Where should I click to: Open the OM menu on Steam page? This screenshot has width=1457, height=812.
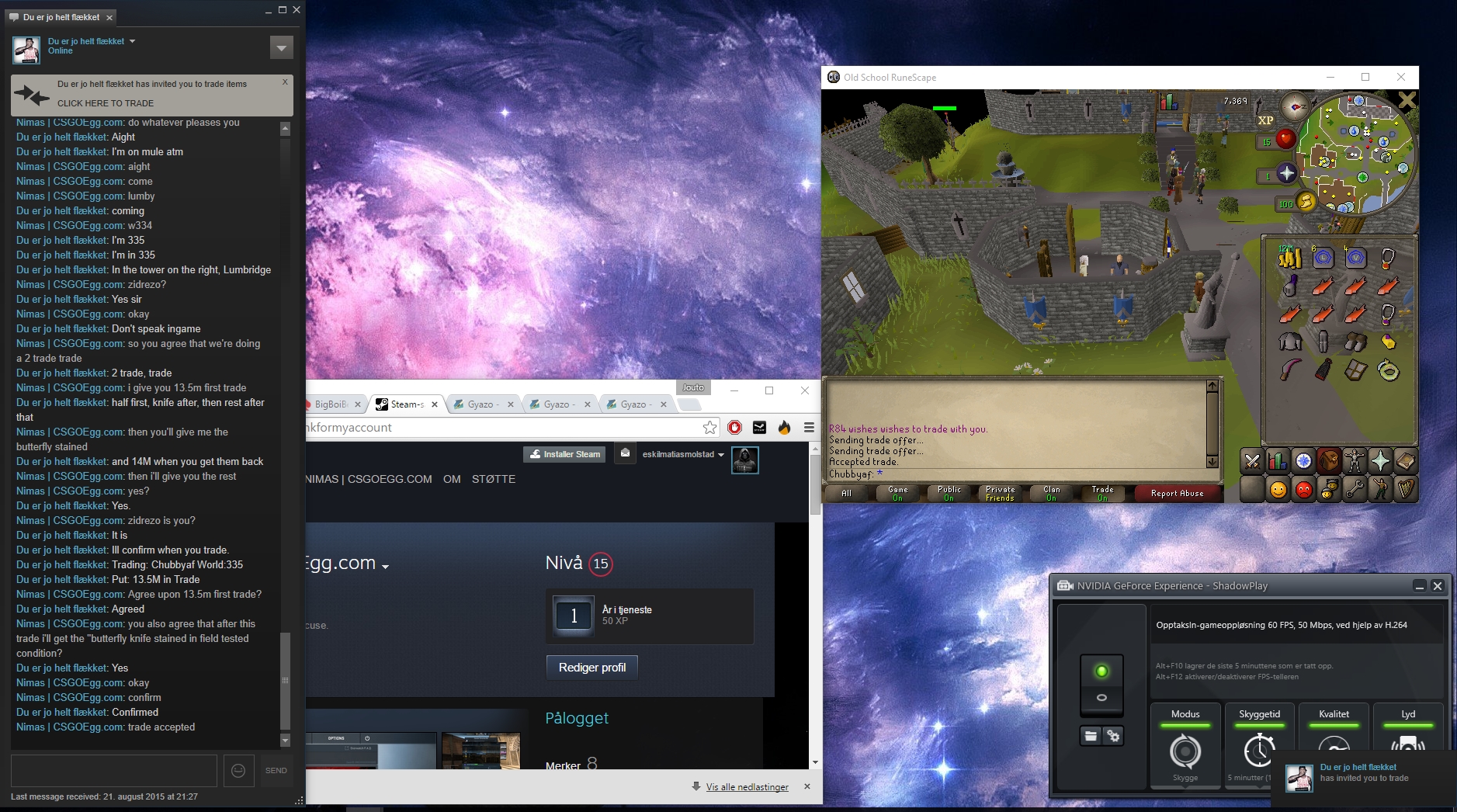coord(452,479)
